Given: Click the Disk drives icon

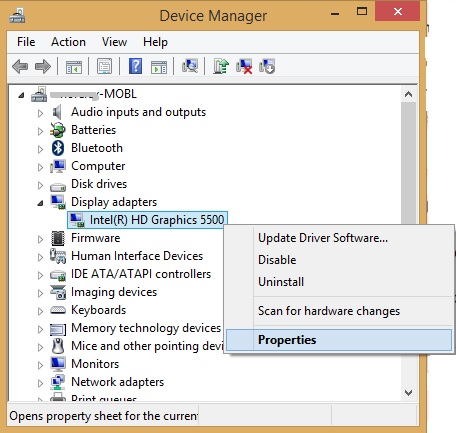Looking at the screenshot, I should point(58,186).
